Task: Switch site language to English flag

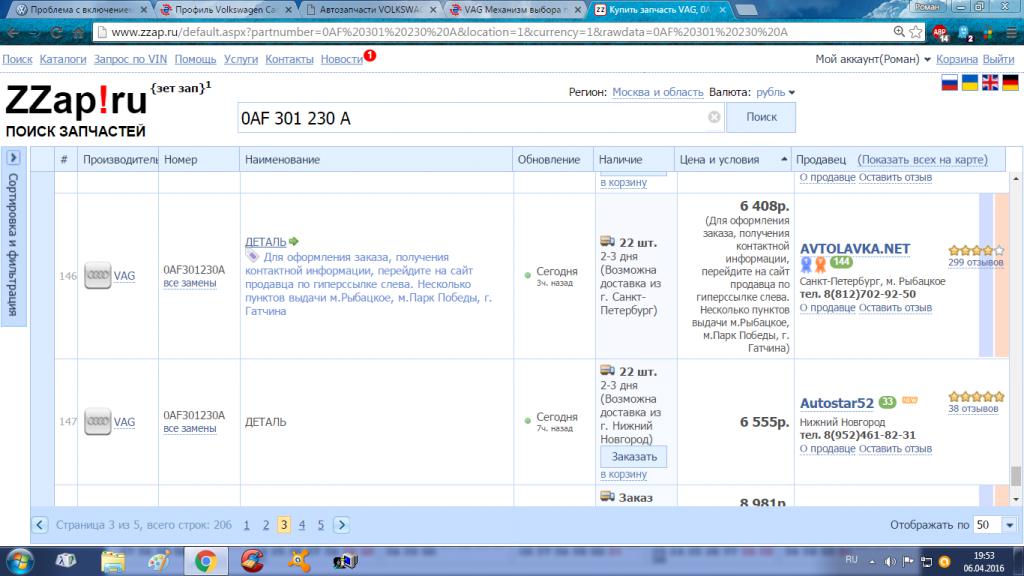Action: pyautogui.click(x=990, y=83)
